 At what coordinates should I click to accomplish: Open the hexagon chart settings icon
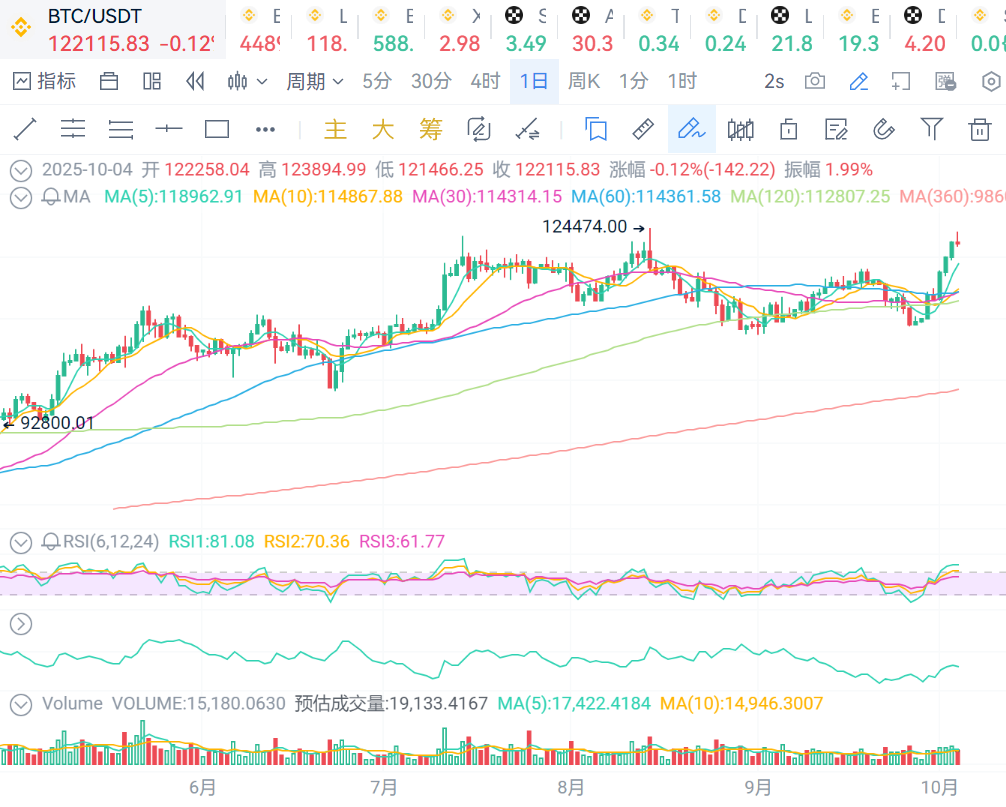pos(990,82)
